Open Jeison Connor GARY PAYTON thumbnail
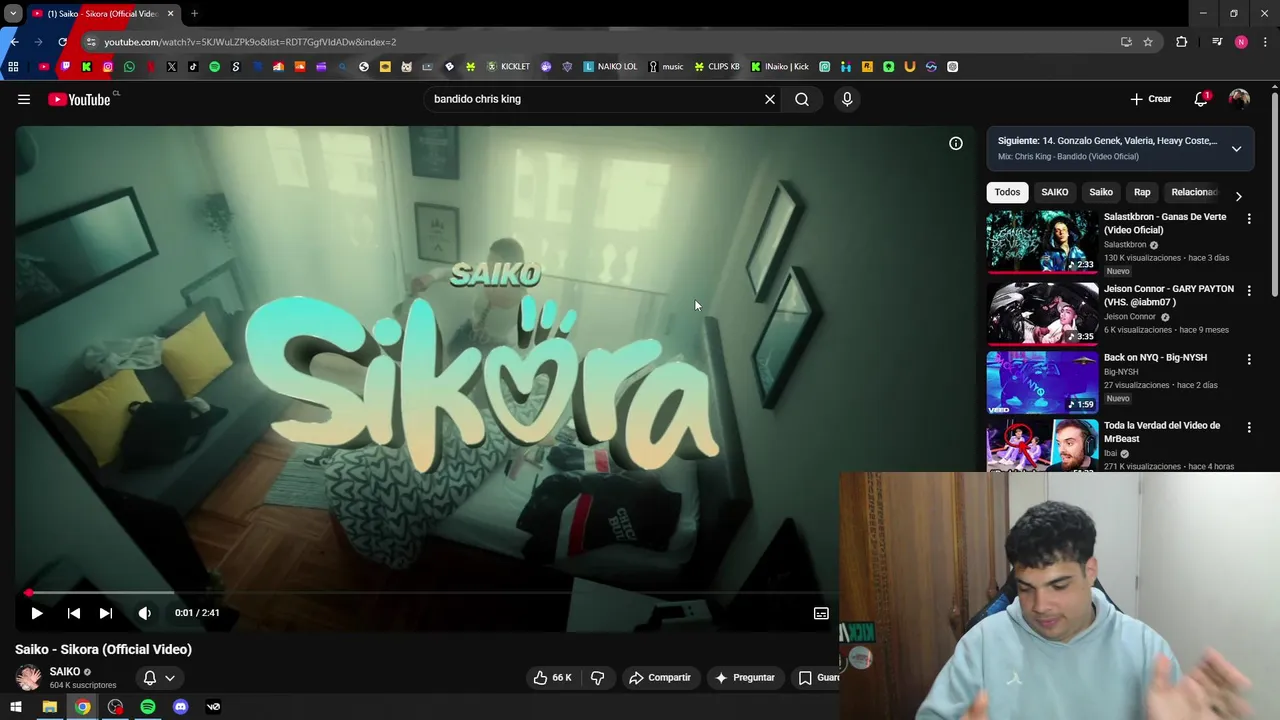 1042,313
